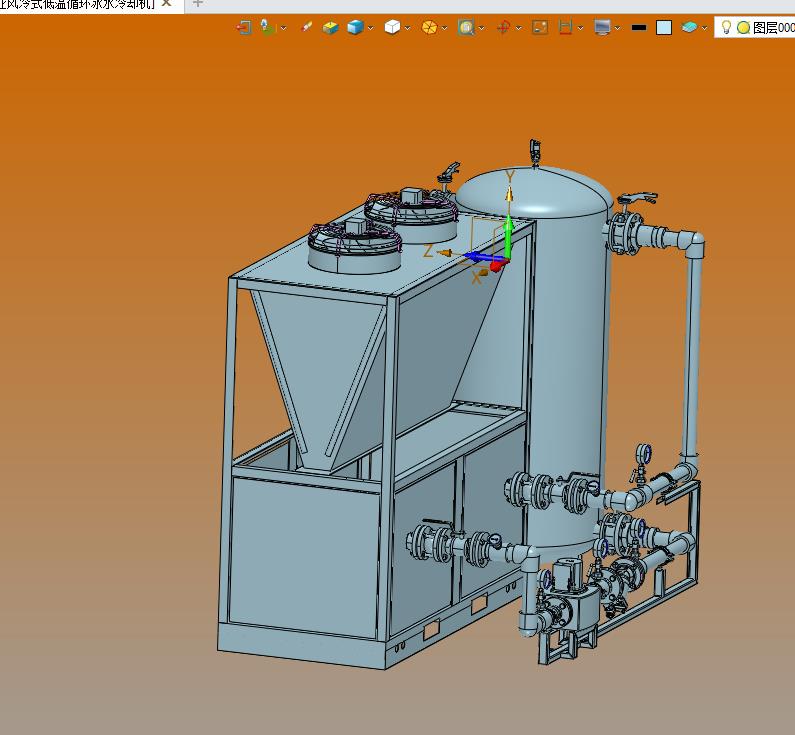Click the red rotate-target icon
The height and width of the screenshot is (735, 795).
click(503, 27)
